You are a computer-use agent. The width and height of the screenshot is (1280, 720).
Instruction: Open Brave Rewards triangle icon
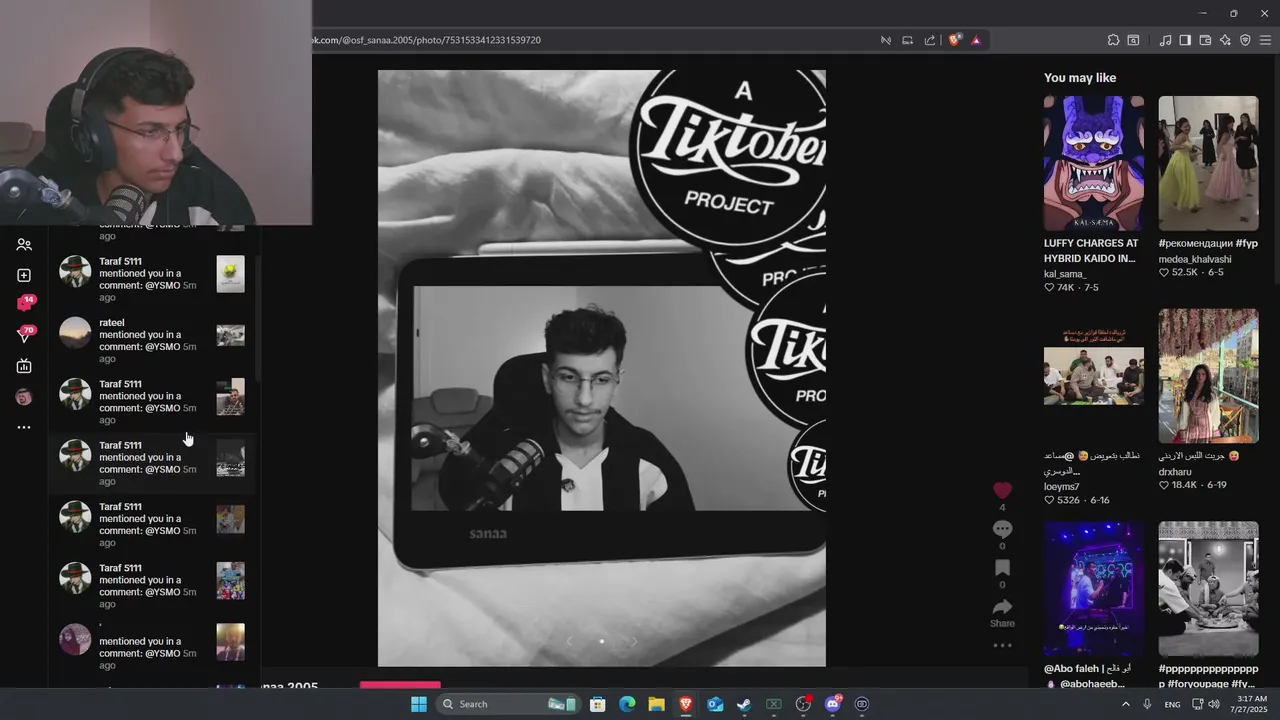point(976,40)
